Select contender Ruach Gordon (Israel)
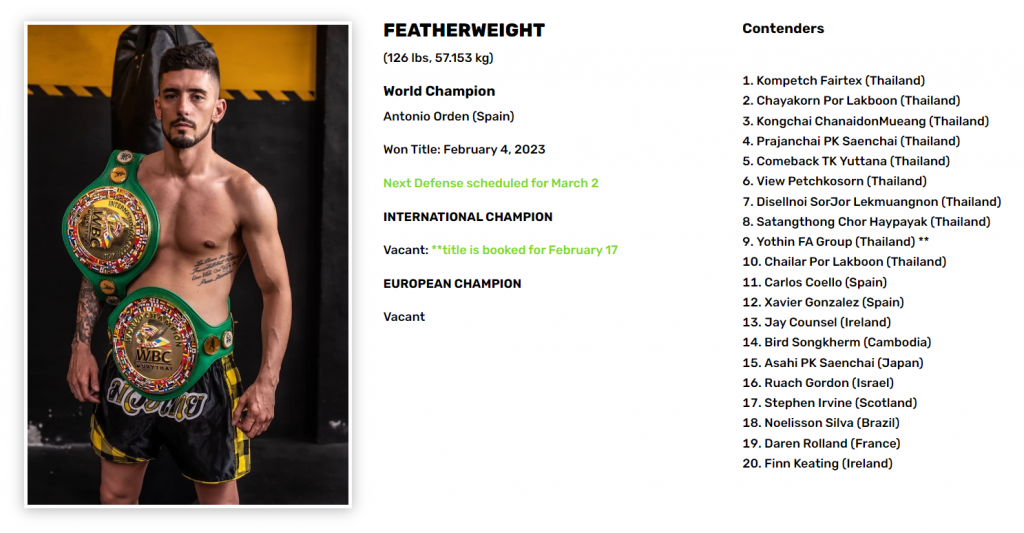1024x533 pixels. point(818,383)
